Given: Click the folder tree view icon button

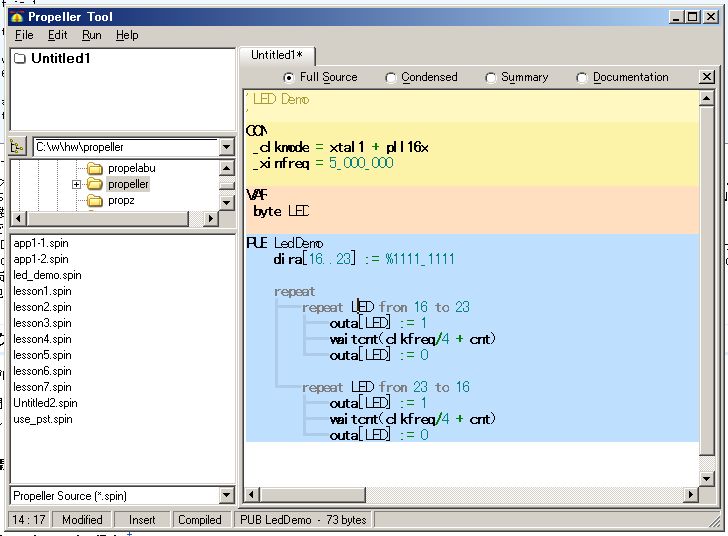Looking at the screenshot, I should coord(18,147).
